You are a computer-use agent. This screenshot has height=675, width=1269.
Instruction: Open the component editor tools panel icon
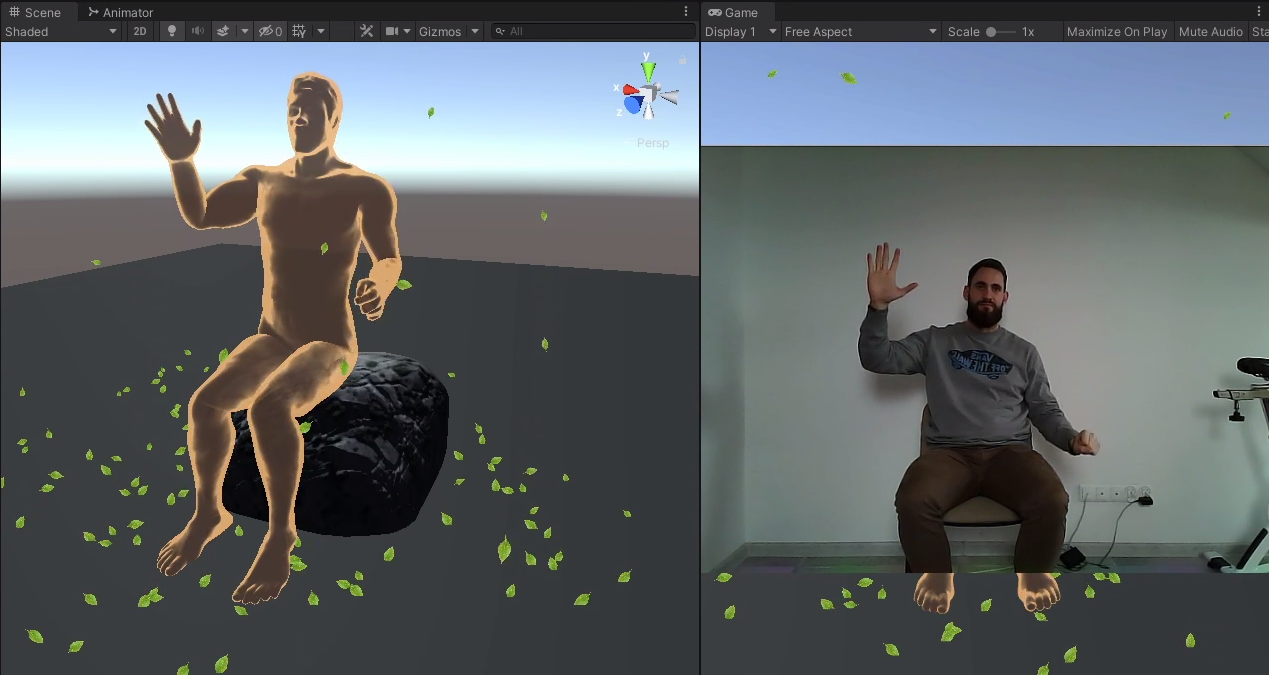[x=366, y=31]
